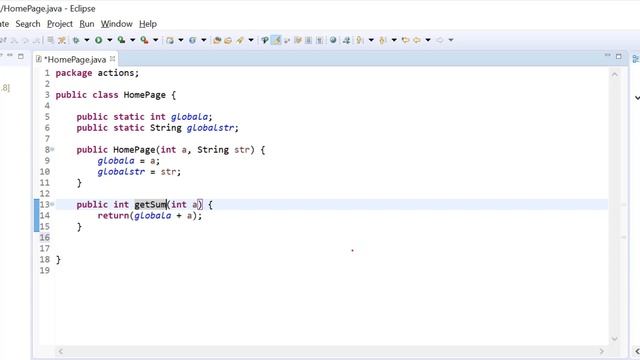640x360 pixels.
Task: Maximize the left side view panel
Action: pos(20,56)
